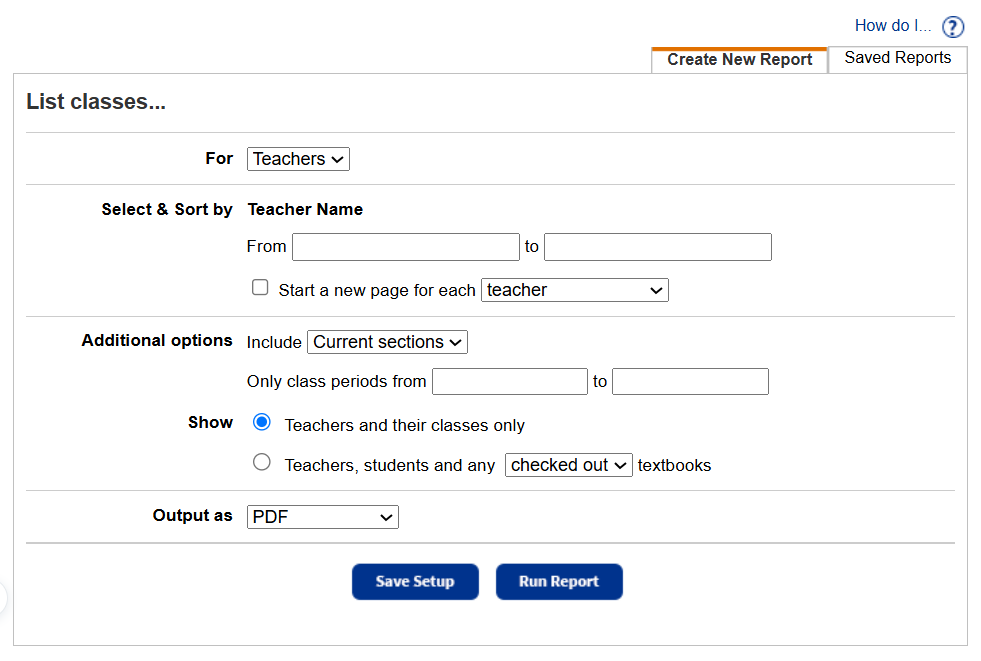Screen dimensions: 981x661
Task: Click the Run Report button
Action: click(x=559, y=582)
